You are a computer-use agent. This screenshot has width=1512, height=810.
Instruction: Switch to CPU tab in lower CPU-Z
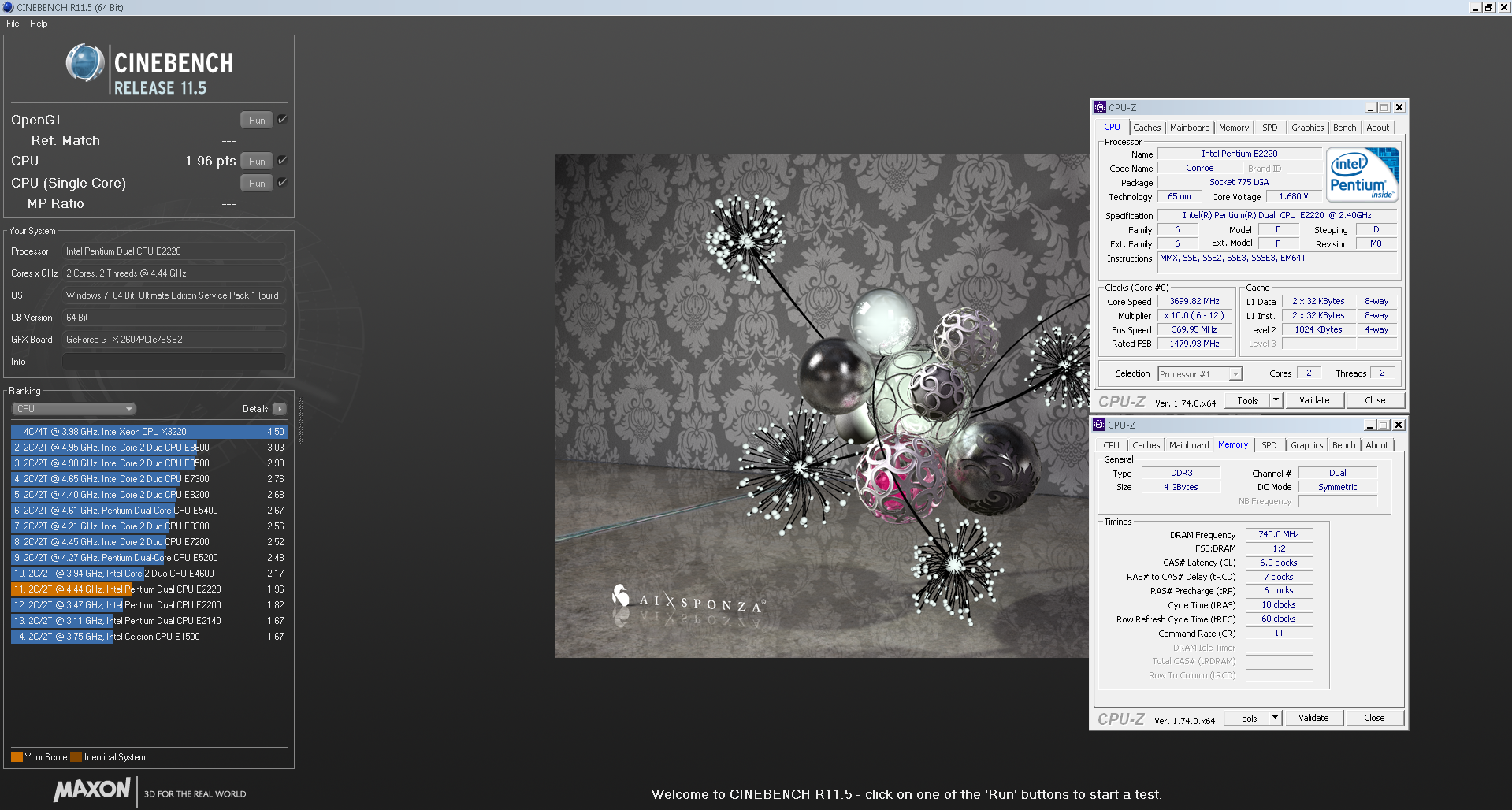pyautogui.click(x=1111, y=445)
